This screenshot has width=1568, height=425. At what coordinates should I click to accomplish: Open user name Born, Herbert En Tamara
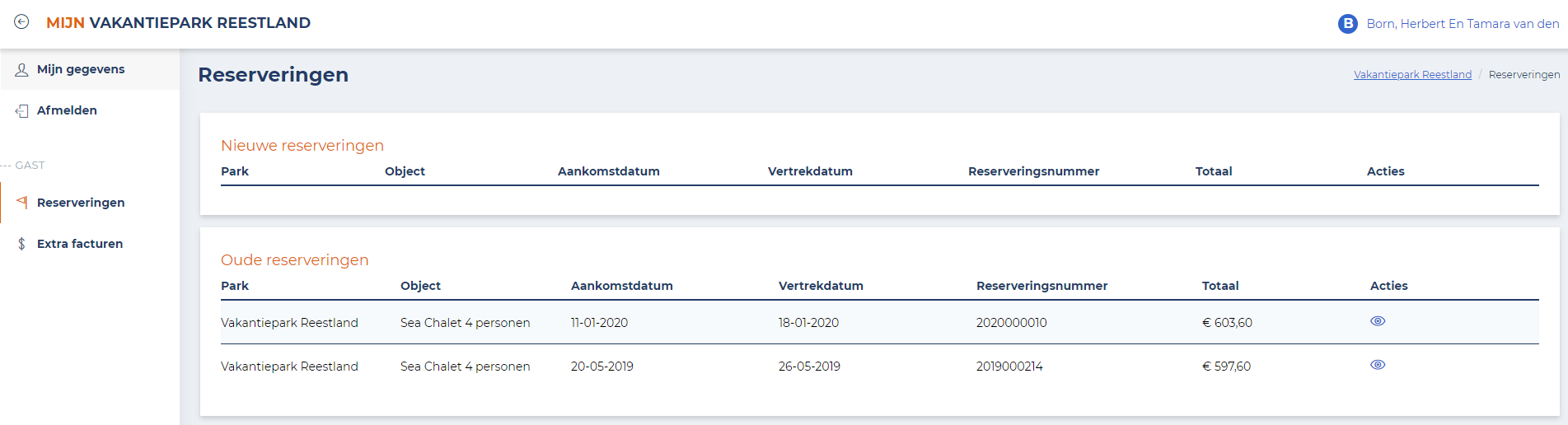point(1463,24)
